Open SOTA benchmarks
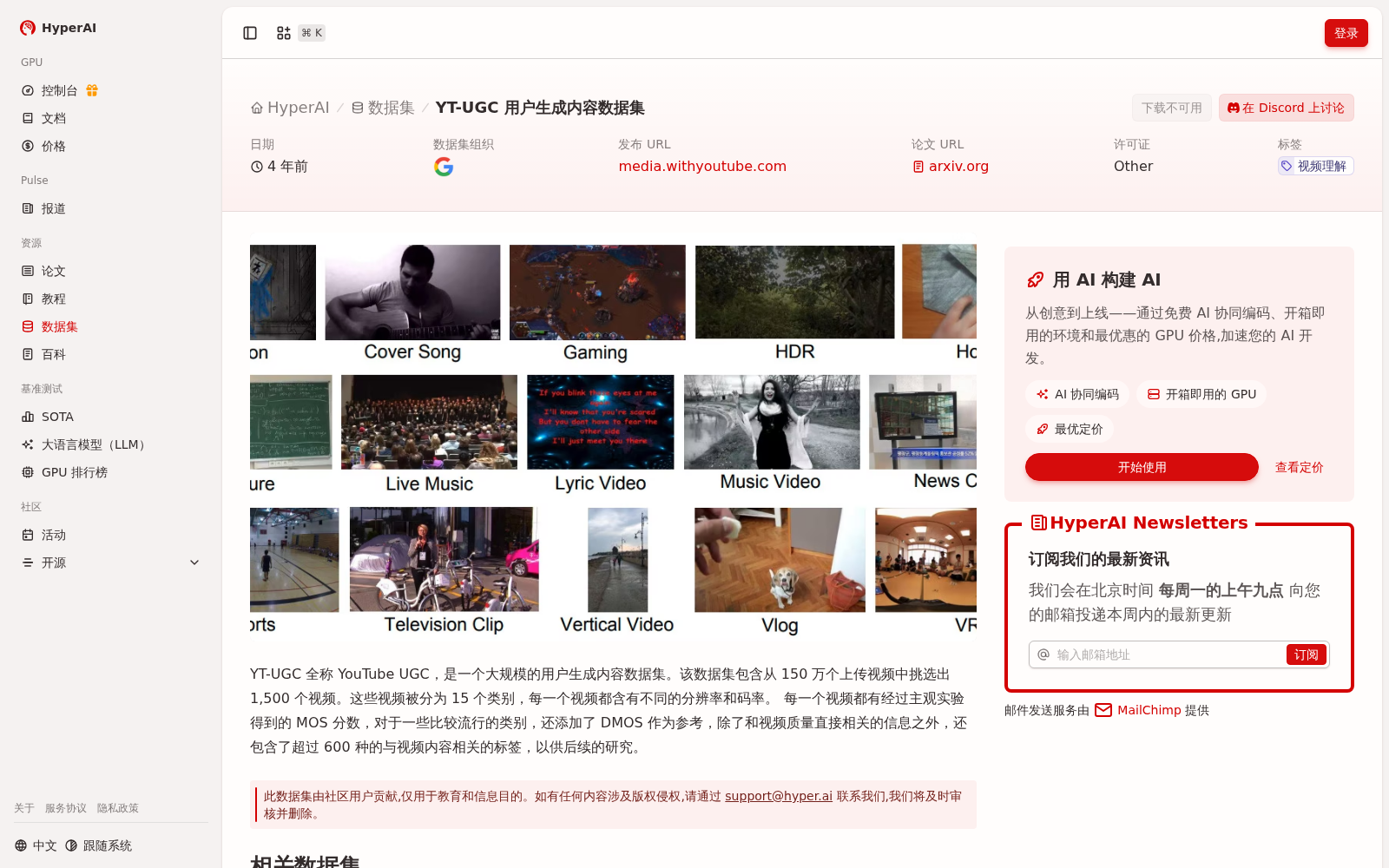This screenshot has height=868, width=1389. [57, 417]
